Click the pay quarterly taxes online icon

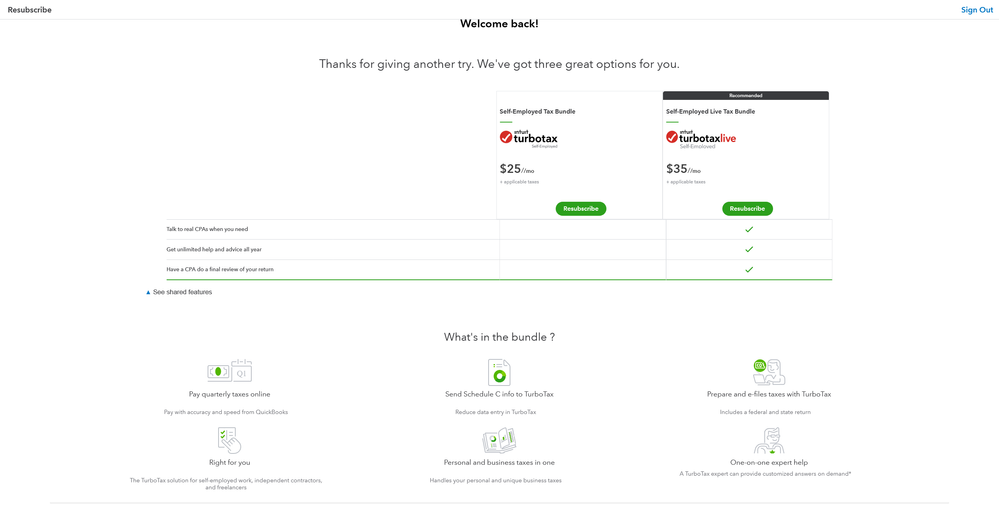pyautogui.click(x=229, y=371)
